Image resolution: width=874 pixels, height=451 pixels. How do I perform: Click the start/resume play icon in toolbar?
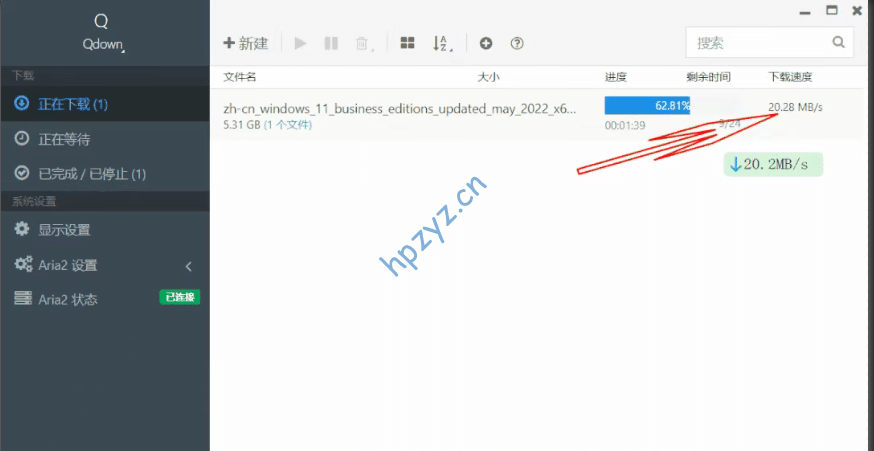[300, 43]
